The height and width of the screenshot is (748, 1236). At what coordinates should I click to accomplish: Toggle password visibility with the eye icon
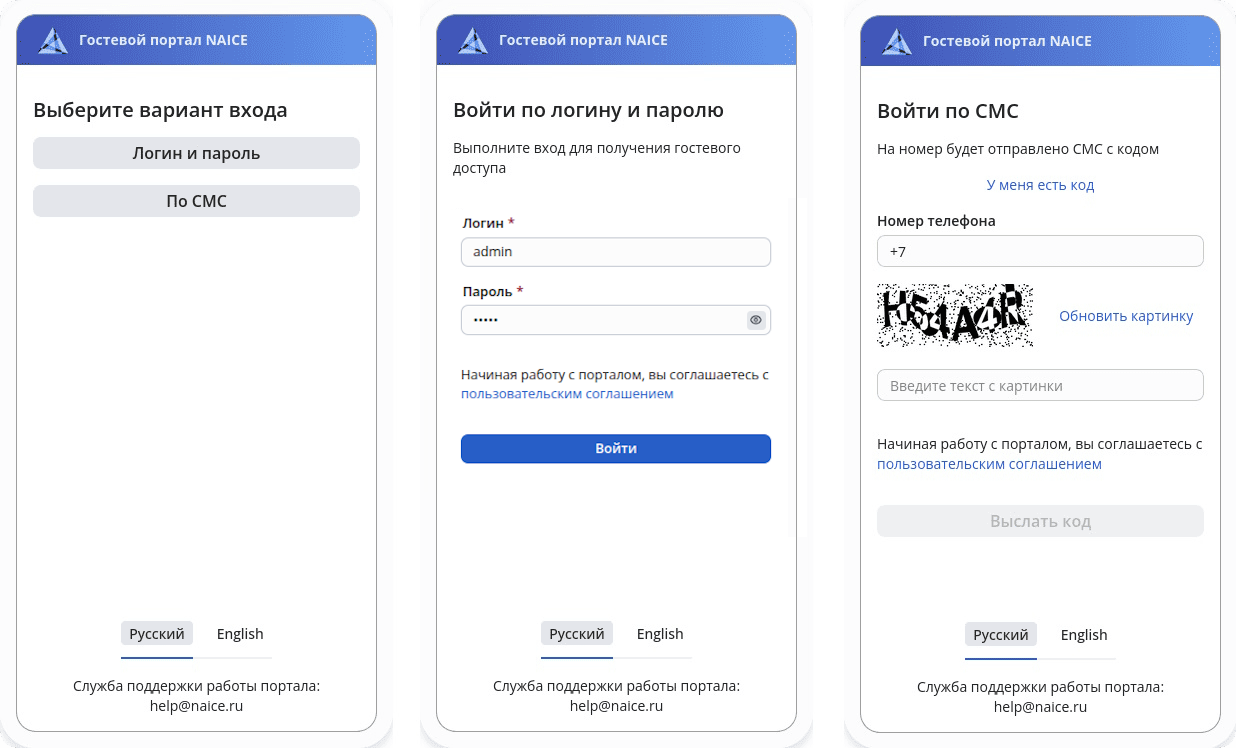(756, 320)
